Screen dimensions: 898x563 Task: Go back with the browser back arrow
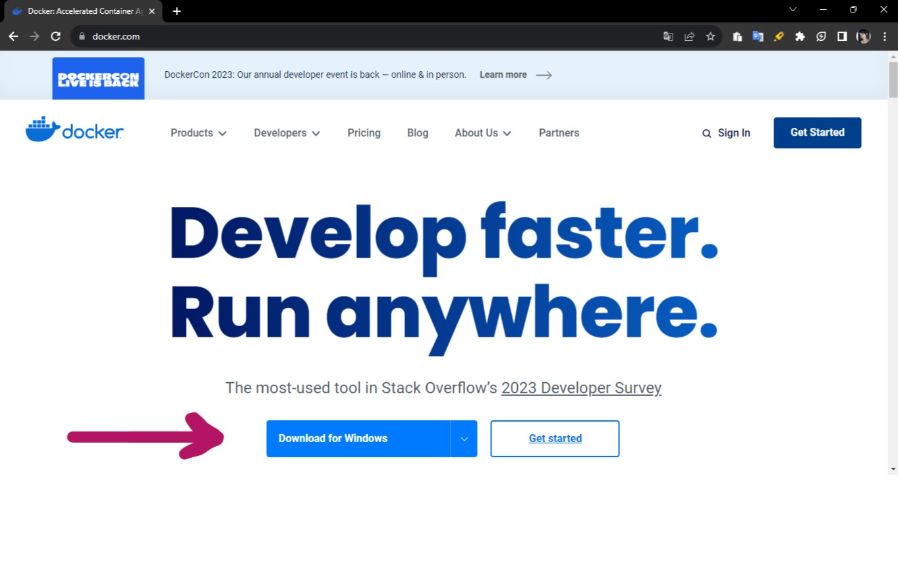point(14,36)
